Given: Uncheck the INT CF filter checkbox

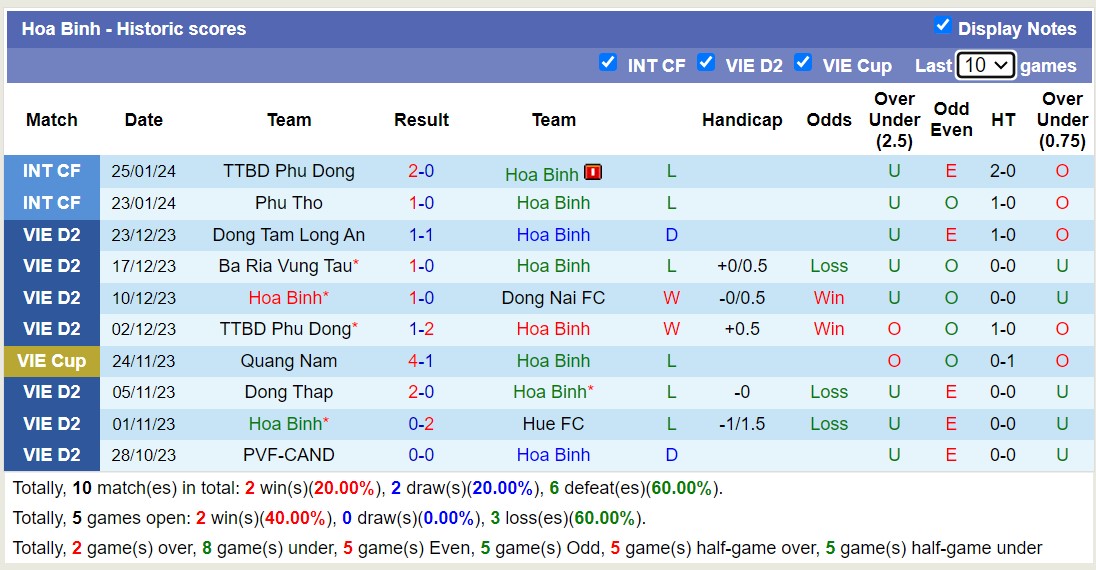Looking at the screenshot, I should 608,63.
